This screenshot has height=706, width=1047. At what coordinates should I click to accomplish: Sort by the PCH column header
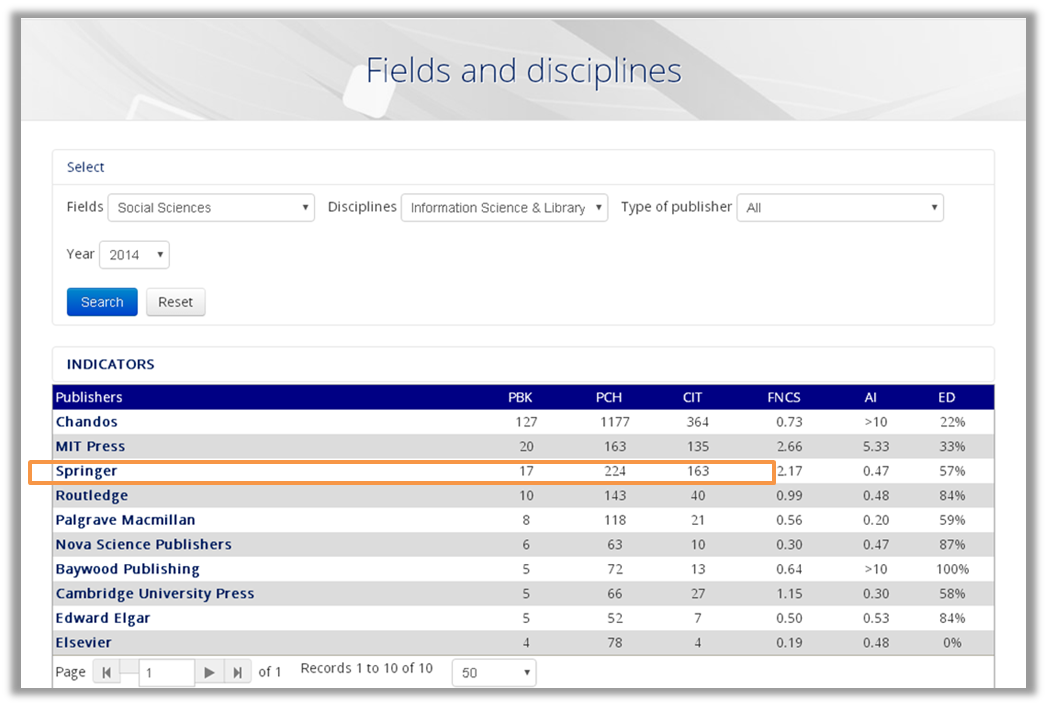coord(609,397)
